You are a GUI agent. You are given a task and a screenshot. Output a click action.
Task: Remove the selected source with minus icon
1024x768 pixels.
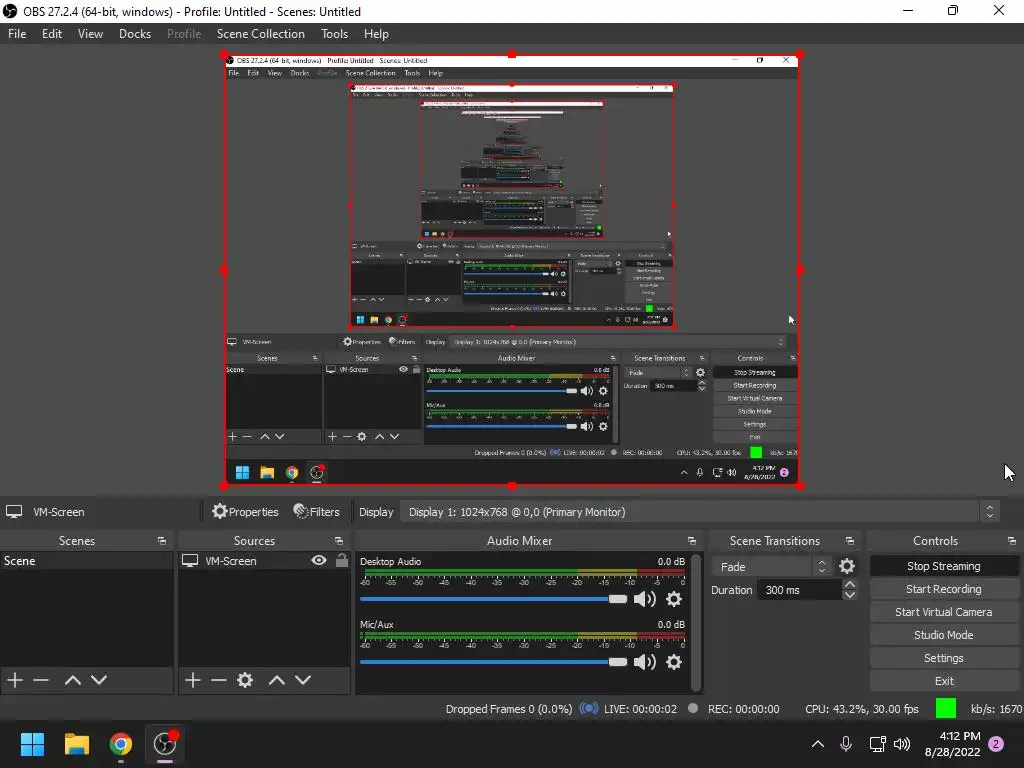(x=219, y=680)
